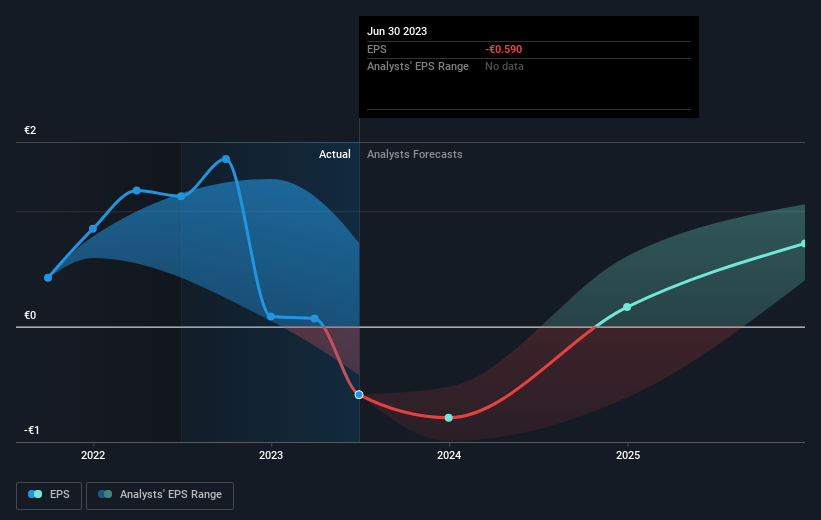
Task: Select the highlighted Jun 30 2023 data point
Action: click(x=359, y=395)
